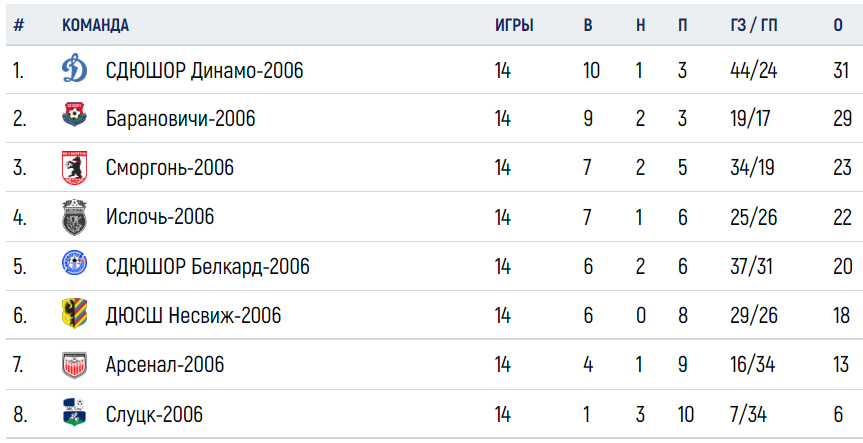Image resolution: width=863 pixels, height=443 pixels.
Task: Click the Slutsk team emblem
Action: pyautogui.click(x=74, y=412)
